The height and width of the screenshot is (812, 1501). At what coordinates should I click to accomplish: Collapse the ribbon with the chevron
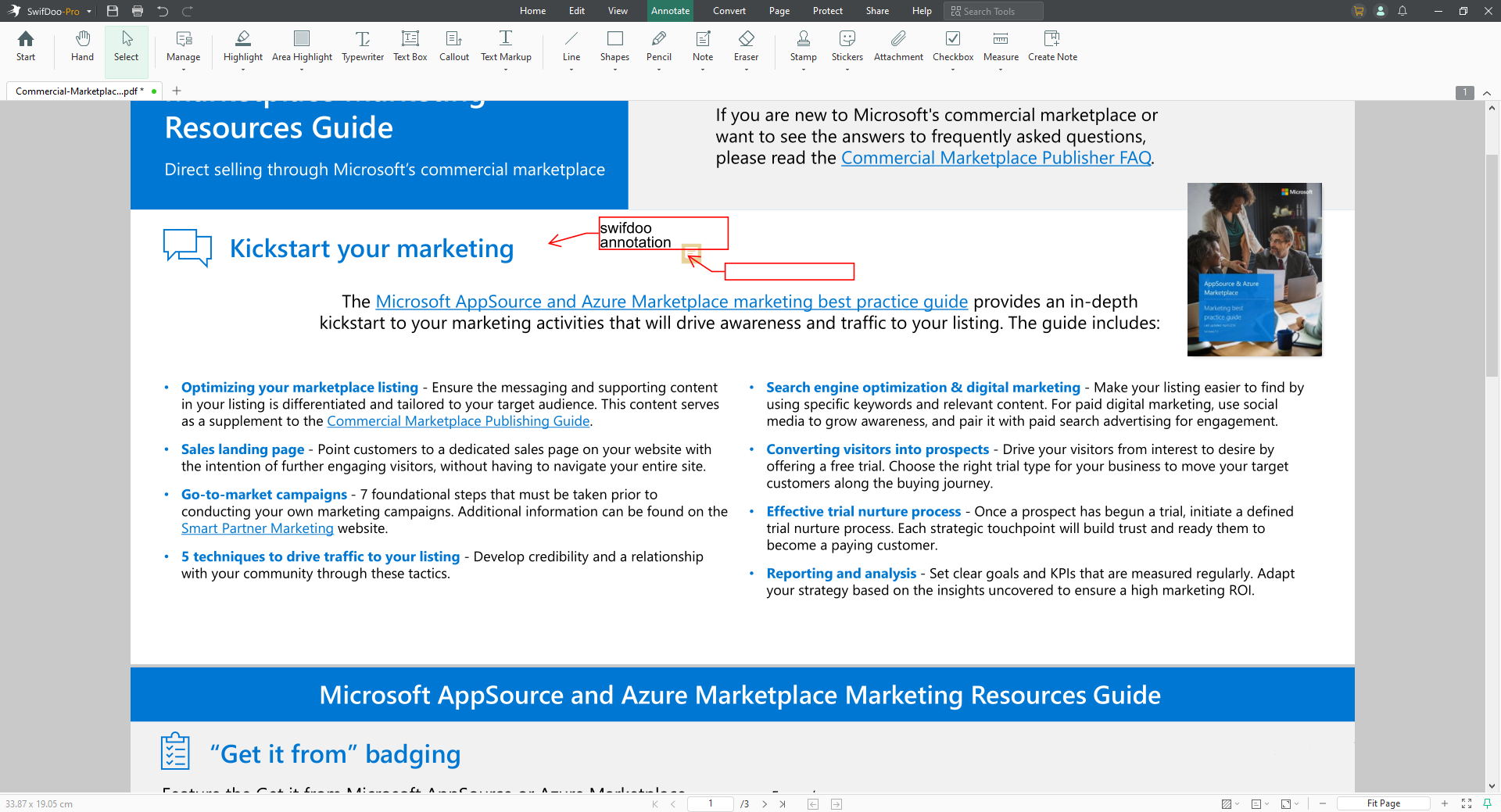click(1487, 93)
